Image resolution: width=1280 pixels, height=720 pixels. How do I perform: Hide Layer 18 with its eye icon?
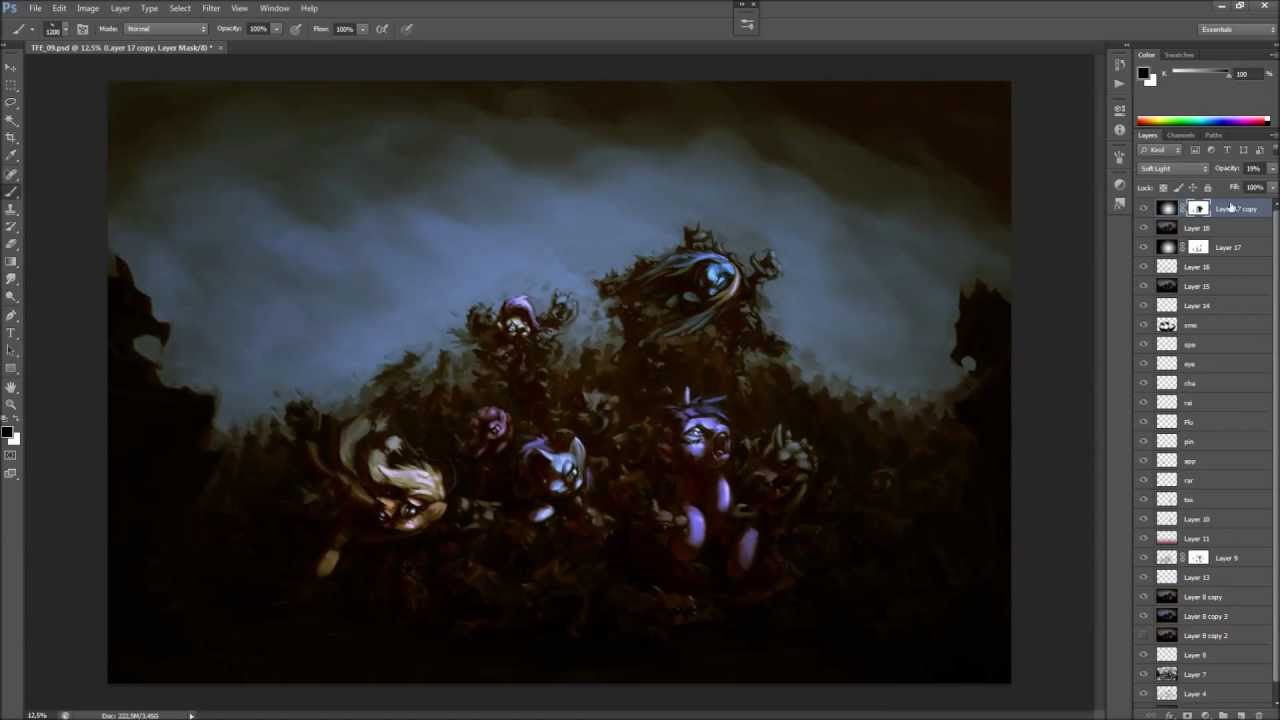point(1144,228)
